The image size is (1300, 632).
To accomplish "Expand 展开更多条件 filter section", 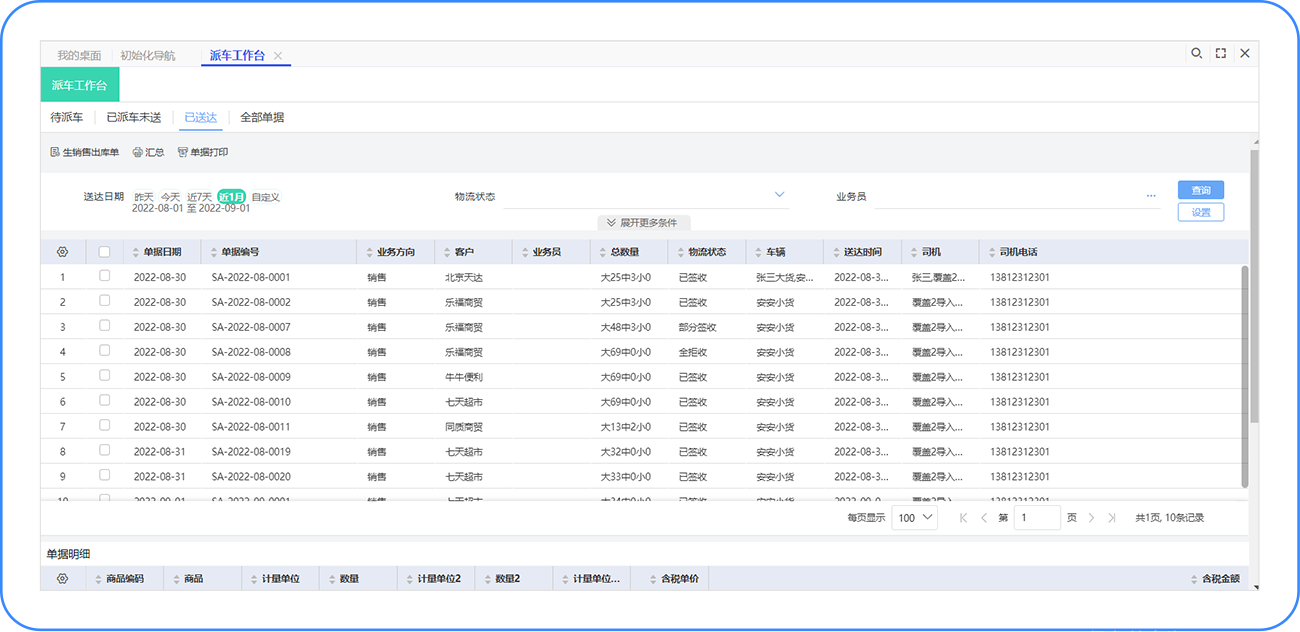I will pos(645,223).
